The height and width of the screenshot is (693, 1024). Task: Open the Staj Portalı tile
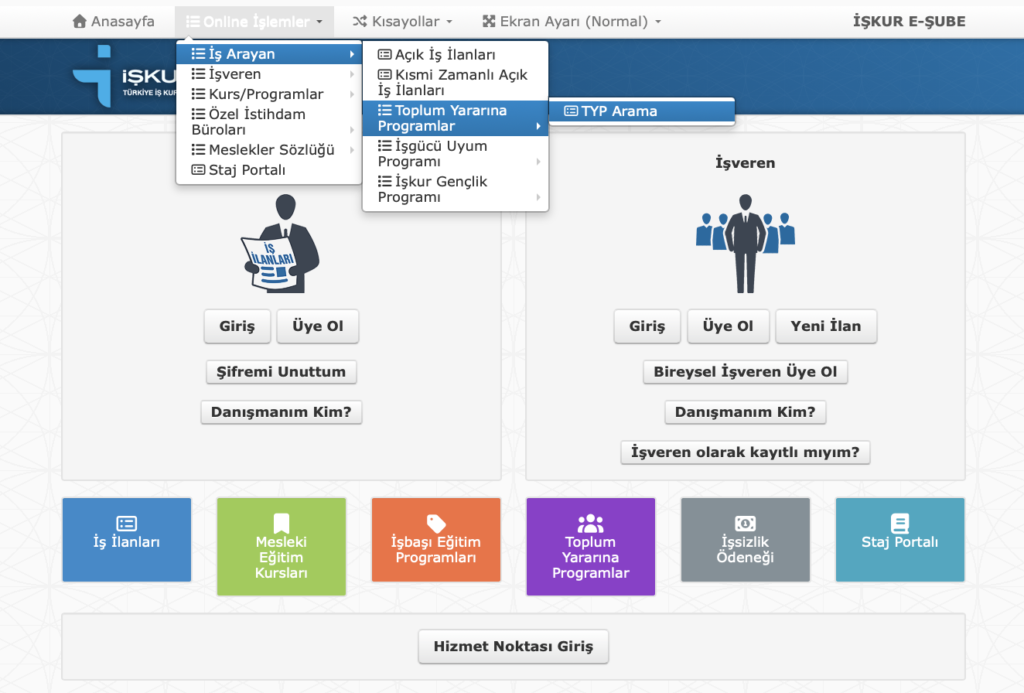click(x=899, y=540)
